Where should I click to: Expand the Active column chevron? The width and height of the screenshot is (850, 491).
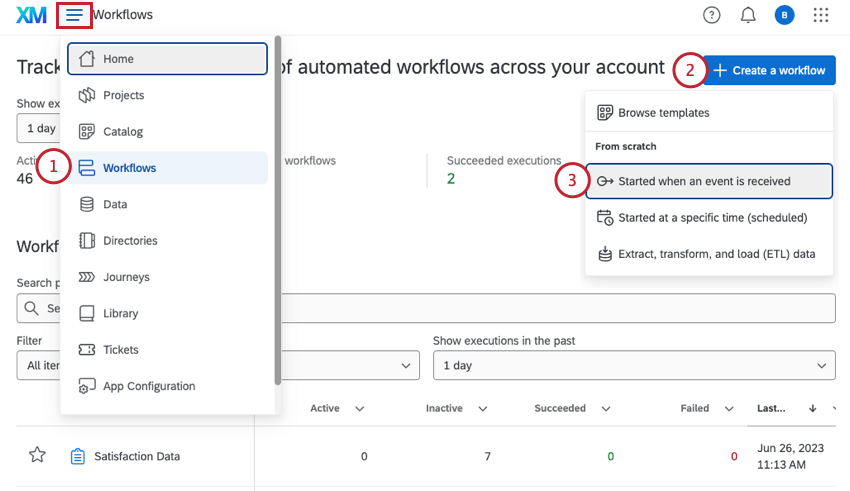coord(360,409)
